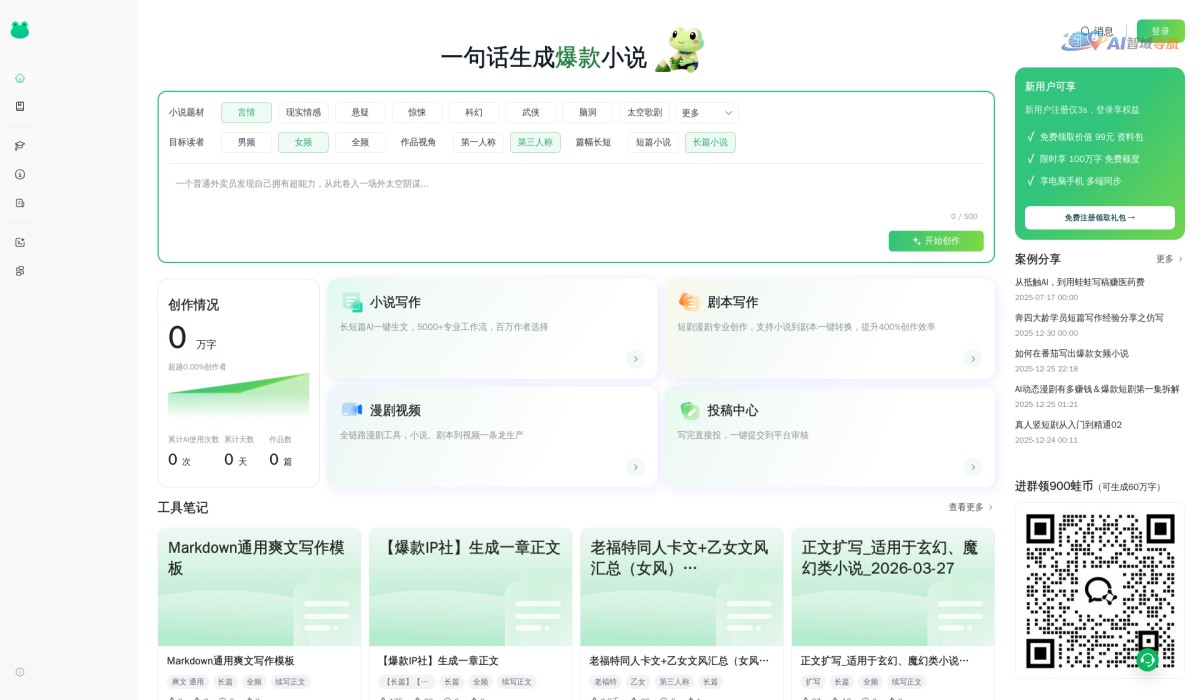Click arrow on 投稿中心 card

point(973,467)
